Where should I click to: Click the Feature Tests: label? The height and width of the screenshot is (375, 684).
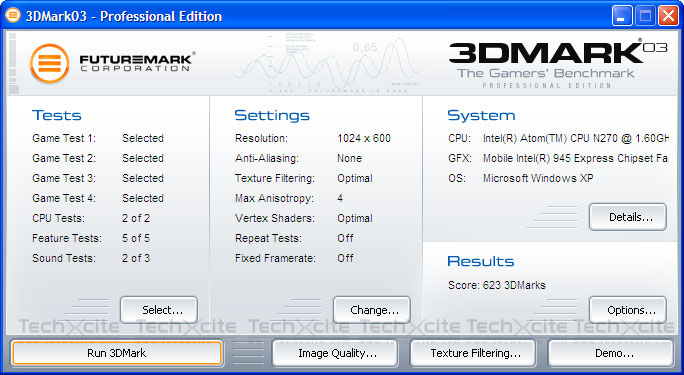(x=67, y=238)
